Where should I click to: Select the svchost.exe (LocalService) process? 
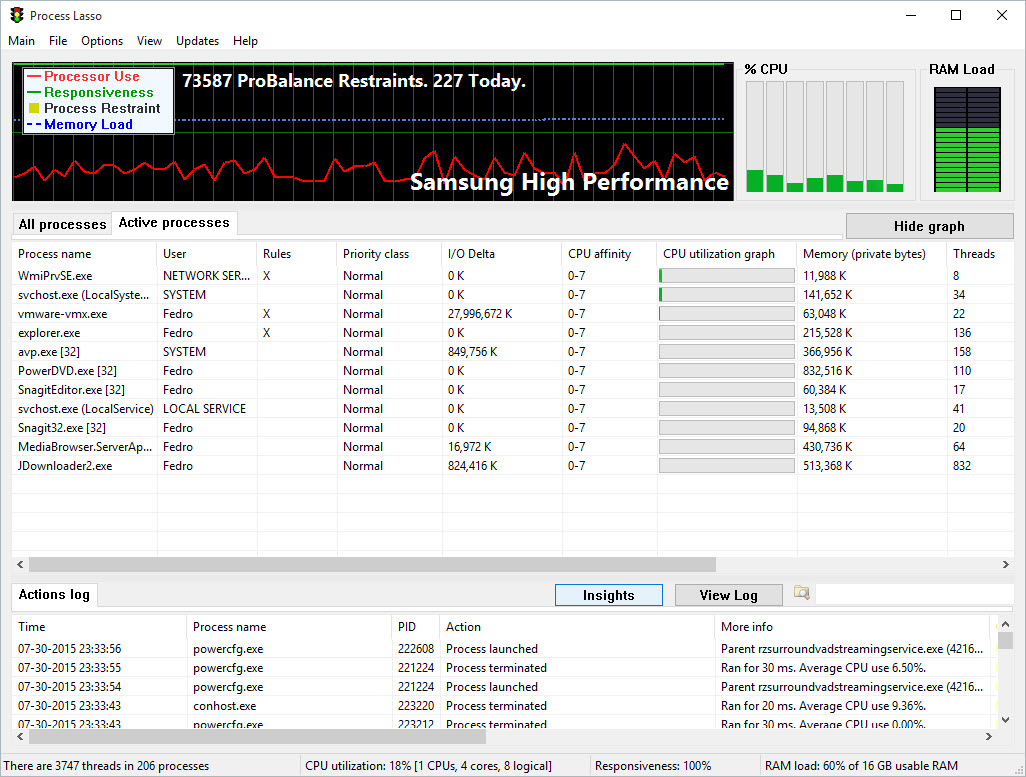pos(512,408)
